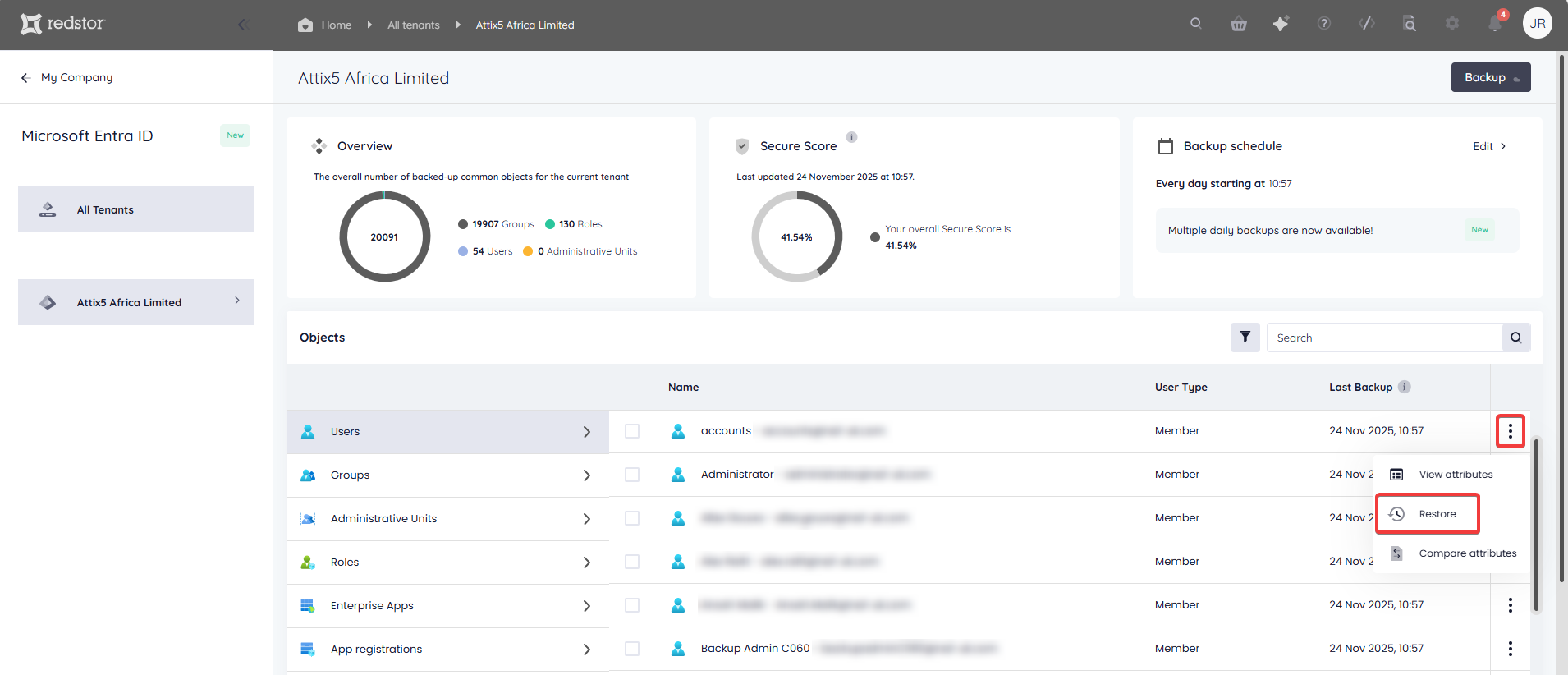Open the help question mark icon
The height and width of the screenshot is (675, 1568).
pos(1323,24)
